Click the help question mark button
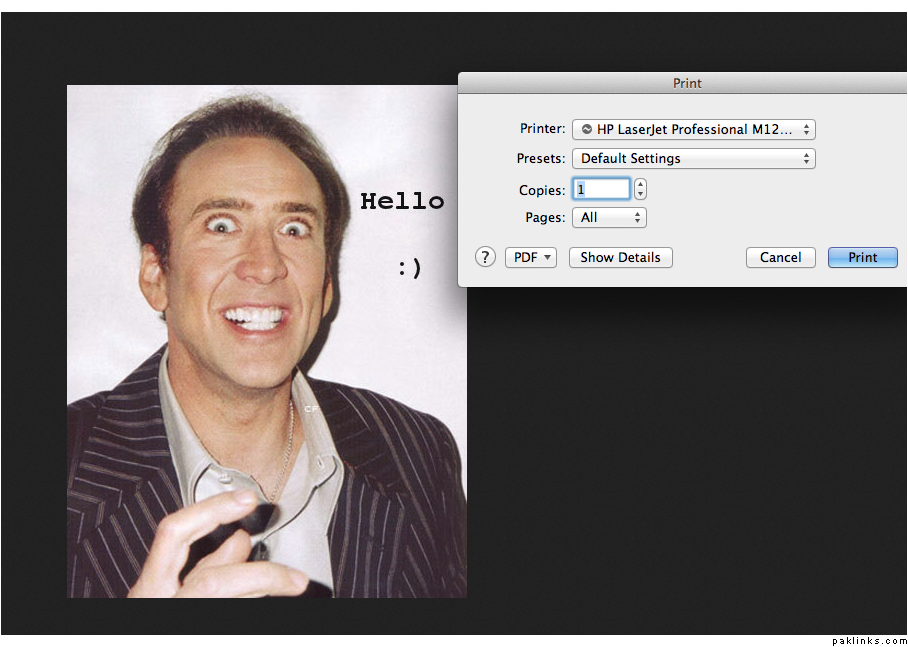This screenshot has height=647, width=908. [x=485, y=257]
